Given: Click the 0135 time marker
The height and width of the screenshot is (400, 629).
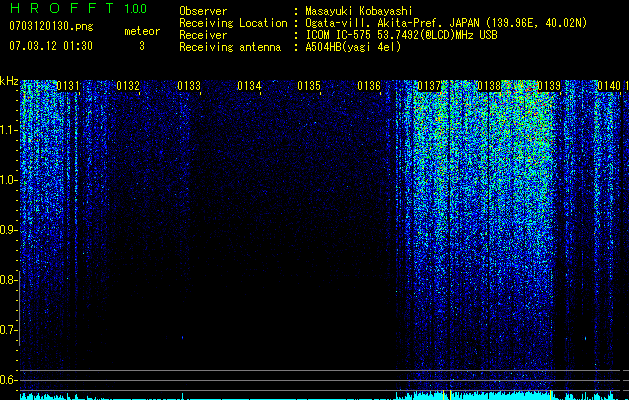Looking at the screenshot, I should [309, 86].
